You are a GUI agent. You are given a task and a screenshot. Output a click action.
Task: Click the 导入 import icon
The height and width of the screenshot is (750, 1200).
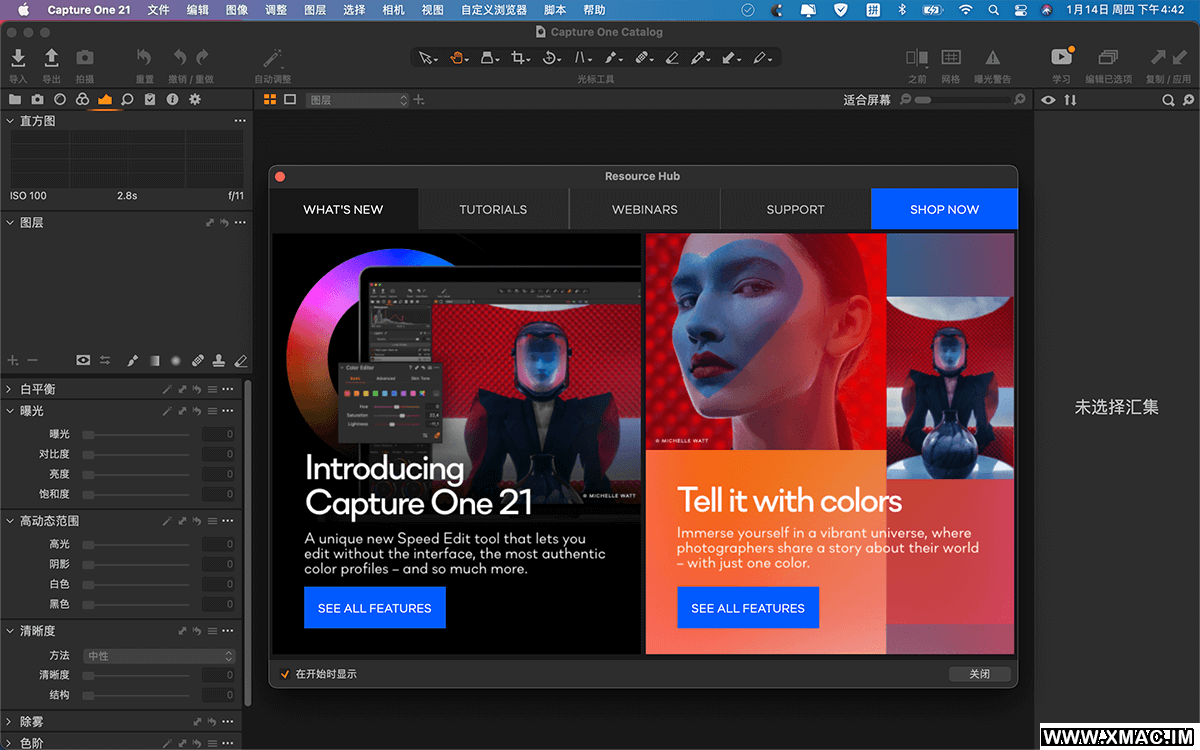[x=18, y=58]
